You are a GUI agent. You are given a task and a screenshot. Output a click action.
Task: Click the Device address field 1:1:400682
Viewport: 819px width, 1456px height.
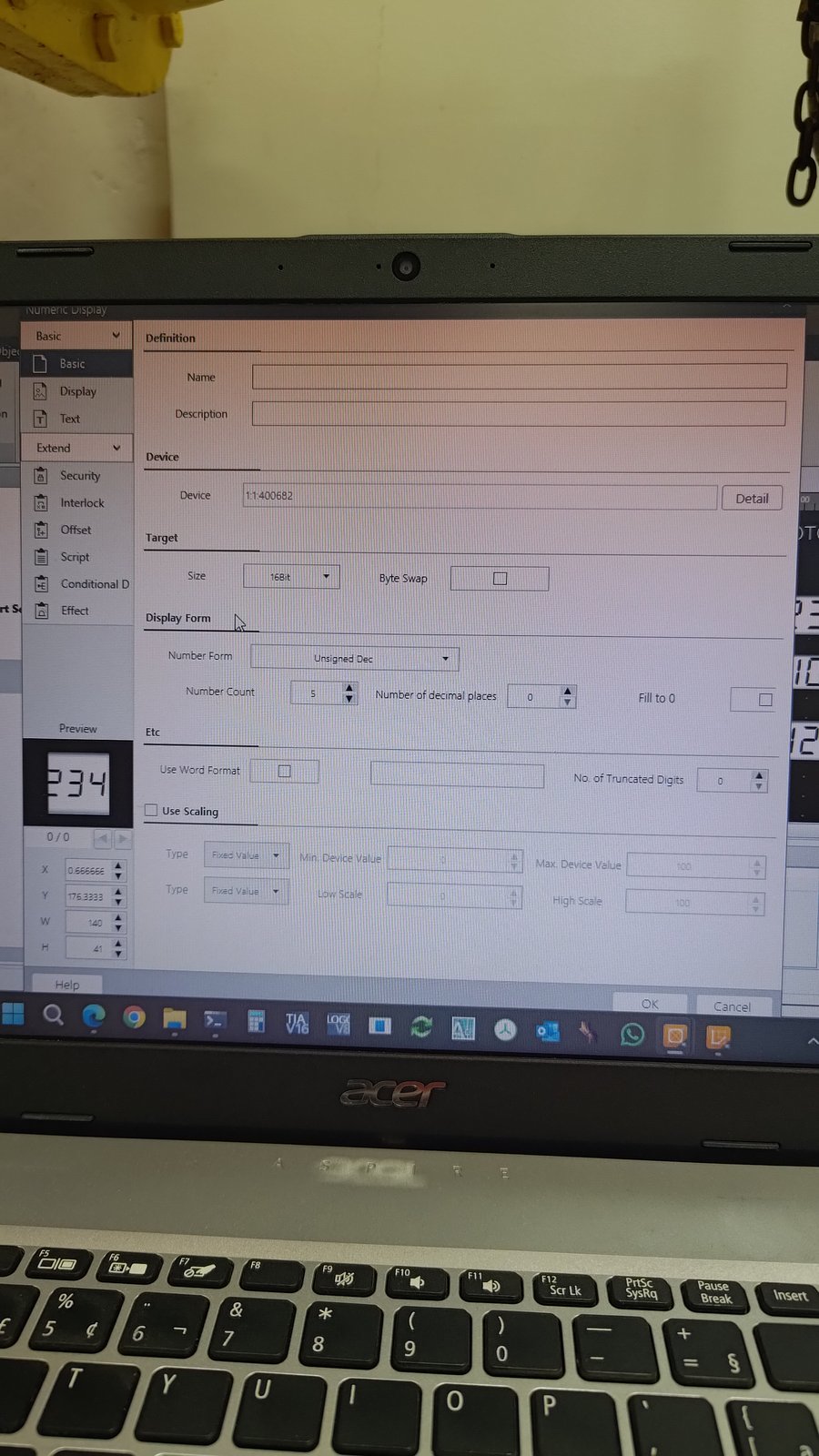pos(480,496)
